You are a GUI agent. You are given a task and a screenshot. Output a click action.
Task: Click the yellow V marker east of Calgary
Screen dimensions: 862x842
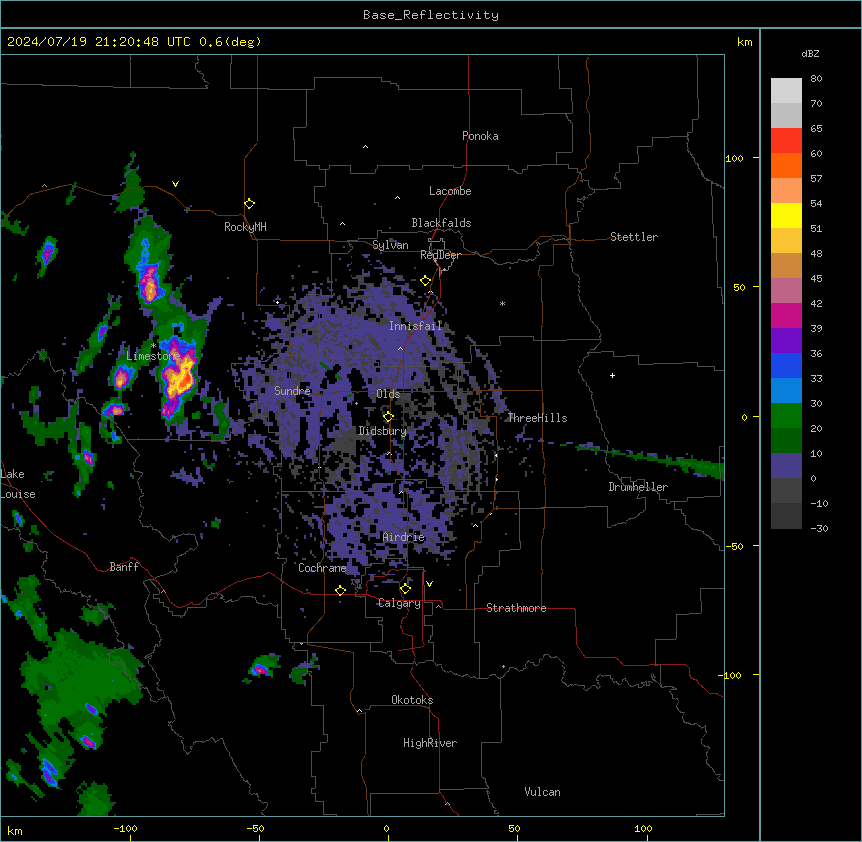pyautogui.click(x=429, y=584)
